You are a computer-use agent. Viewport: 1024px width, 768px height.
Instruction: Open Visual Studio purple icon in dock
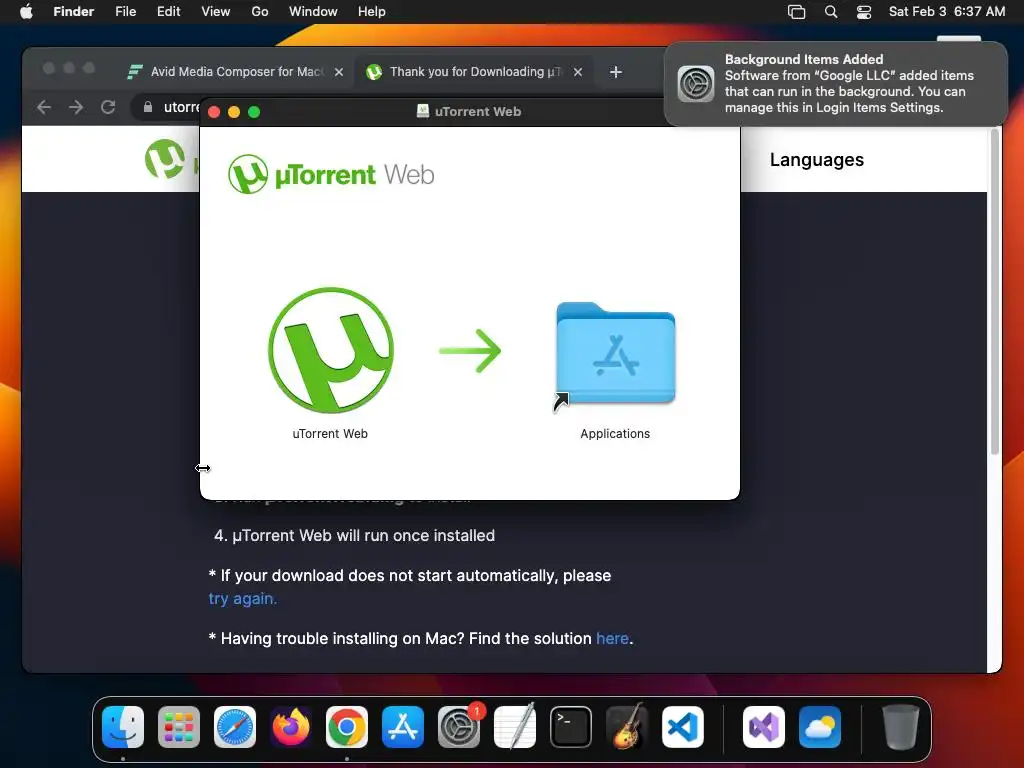[764, 727]
